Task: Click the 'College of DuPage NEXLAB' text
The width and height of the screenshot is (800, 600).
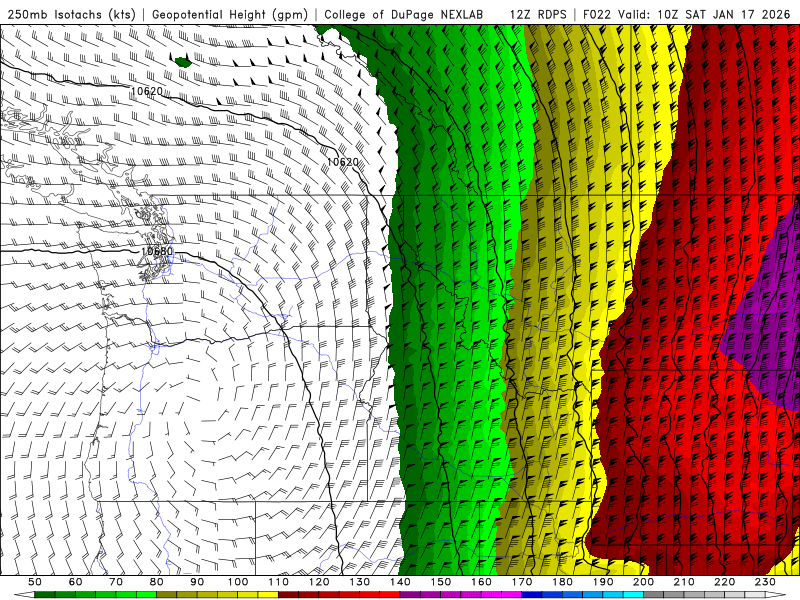Action: (x=404, y=15)
